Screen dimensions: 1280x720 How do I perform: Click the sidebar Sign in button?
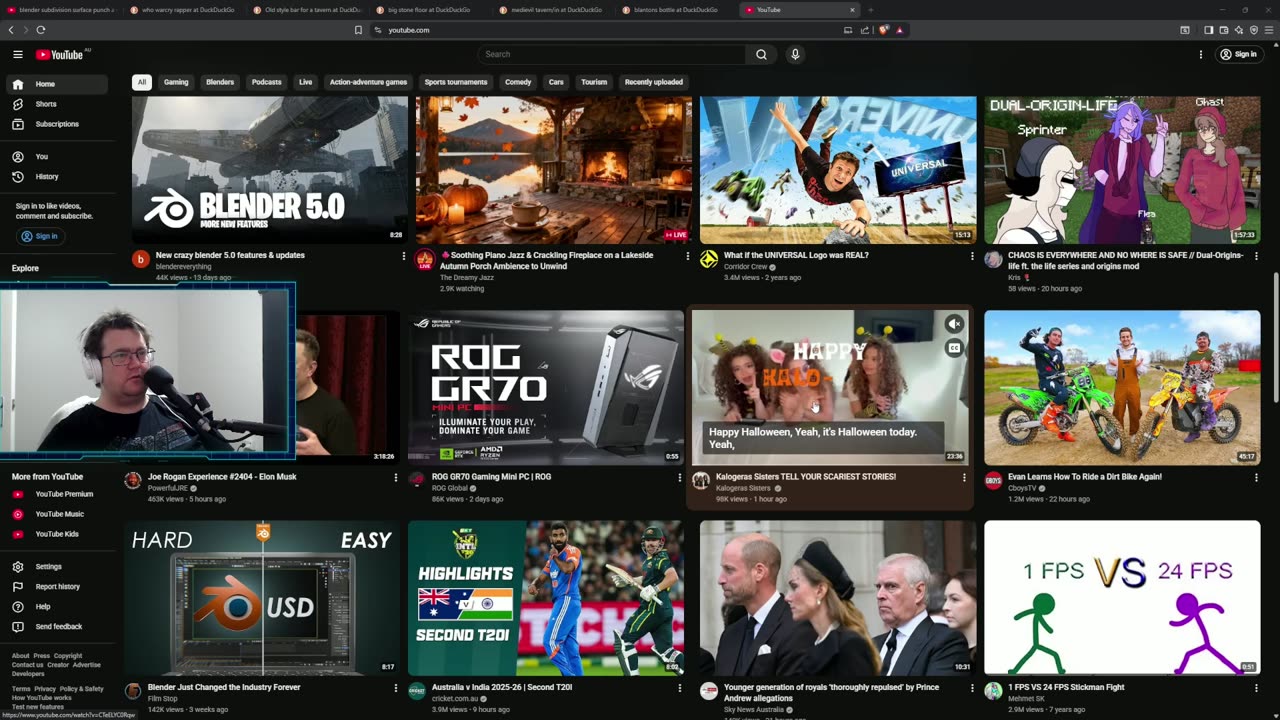tap(40, 236)
